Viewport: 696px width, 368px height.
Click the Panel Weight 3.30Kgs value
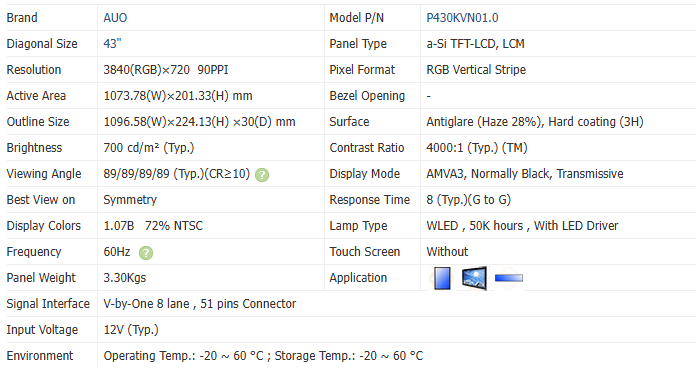point(125,278)
